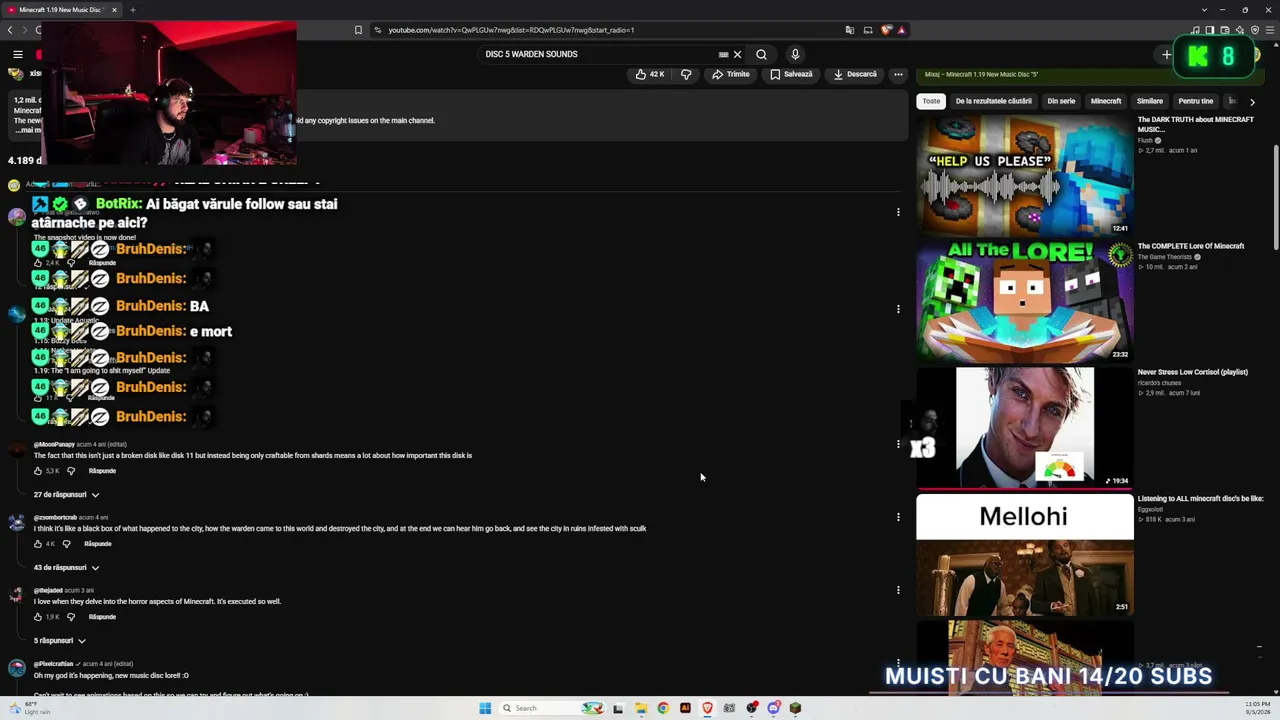This screenshot has width=1280, height=720.
Task: Open the Windows Start menu
Action: tap(485, 708)
